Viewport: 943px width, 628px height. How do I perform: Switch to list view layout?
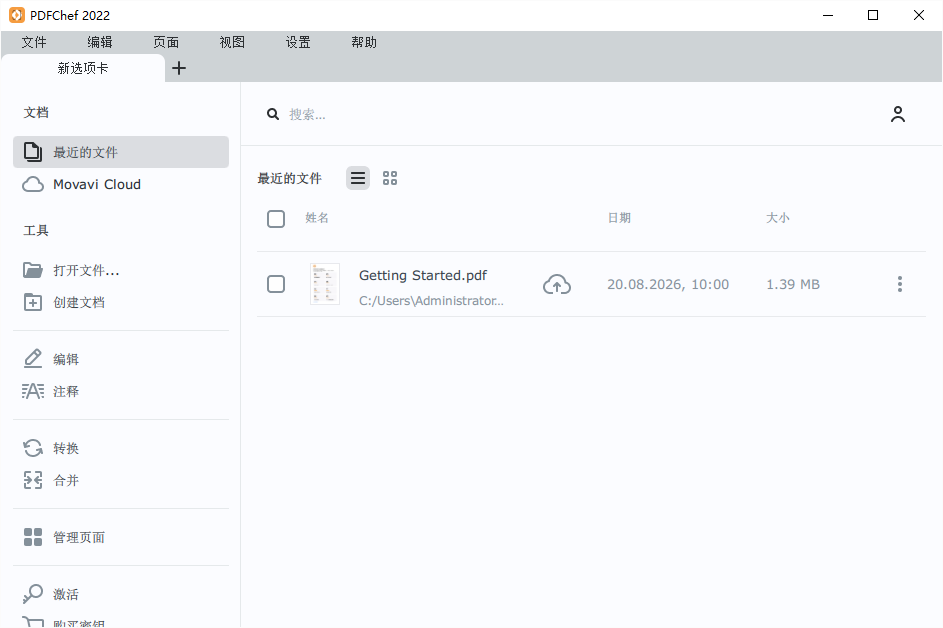click(358, 178)
